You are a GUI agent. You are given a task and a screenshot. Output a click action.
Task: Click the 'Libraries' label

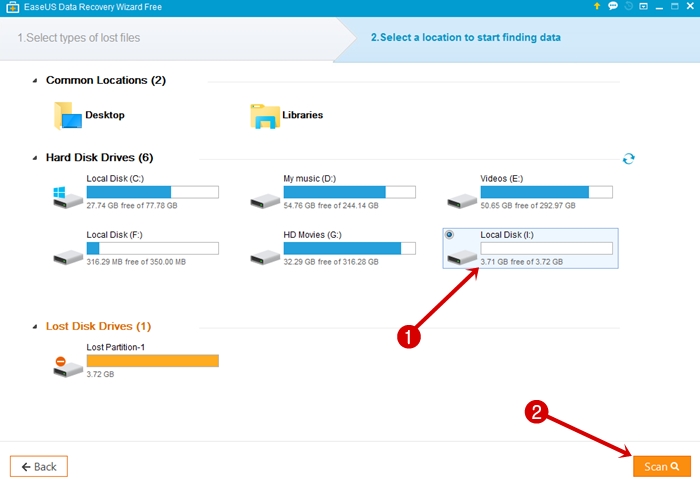click(302, 115)
